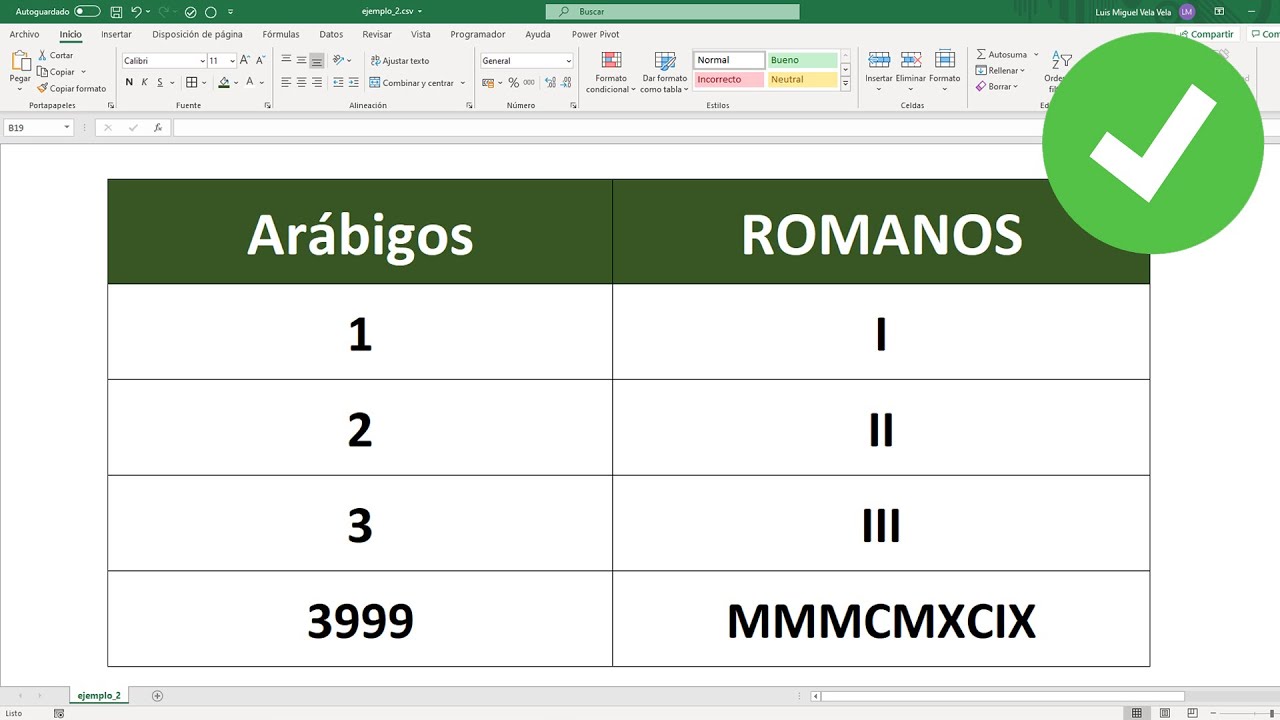The image size is (1280, 720).
Task: Select the ejemplo_2 sheet tab
Action: (x=99, y=695)
